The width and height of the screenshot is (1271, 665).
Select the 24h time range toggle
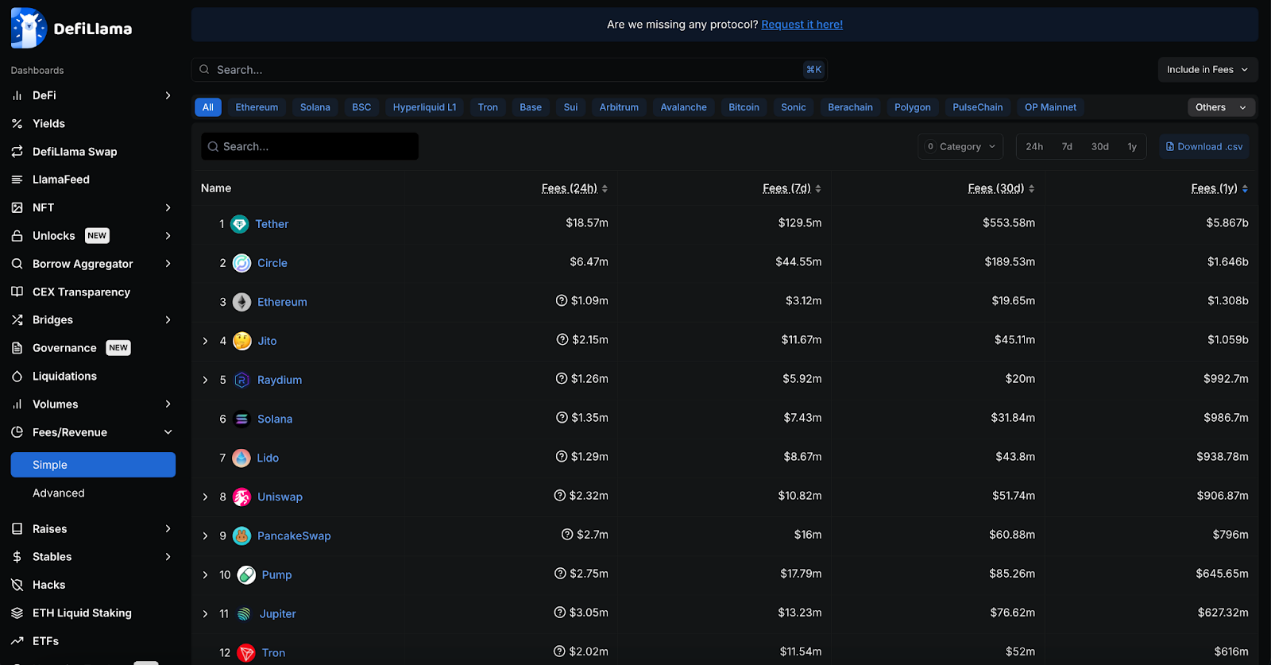[x=1034, y=147]
